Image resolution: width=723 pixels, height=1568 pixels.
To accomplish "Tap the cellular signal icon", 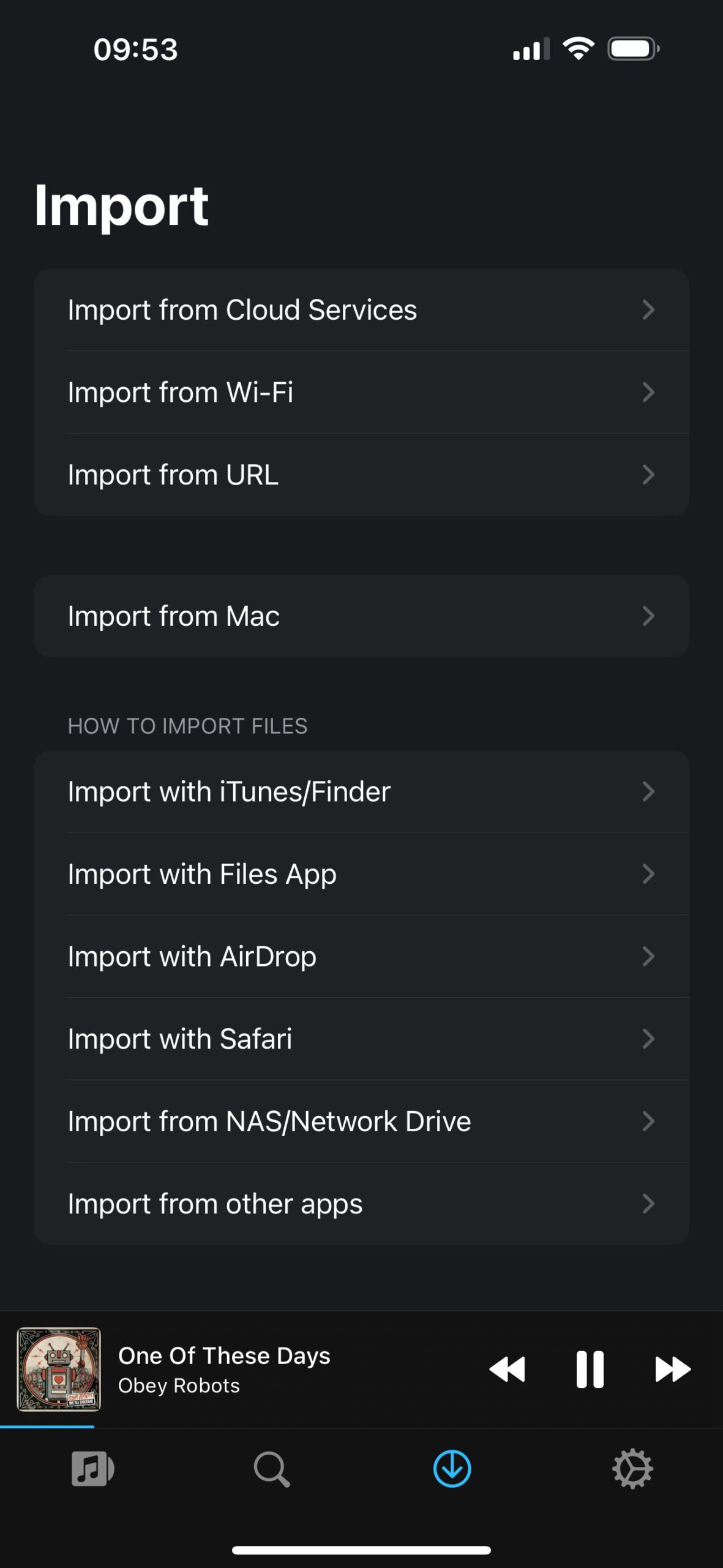I will pyautogui.click(x=531, y=49).
